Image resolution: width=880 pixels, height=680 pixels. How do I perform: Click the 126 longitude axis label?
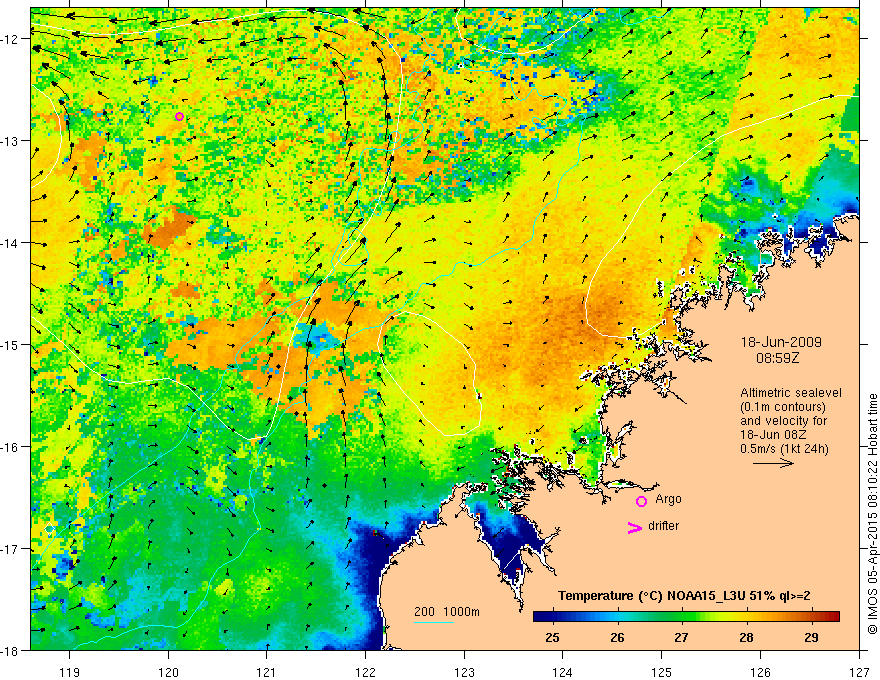pyautogui.click(x=760, y=672)
